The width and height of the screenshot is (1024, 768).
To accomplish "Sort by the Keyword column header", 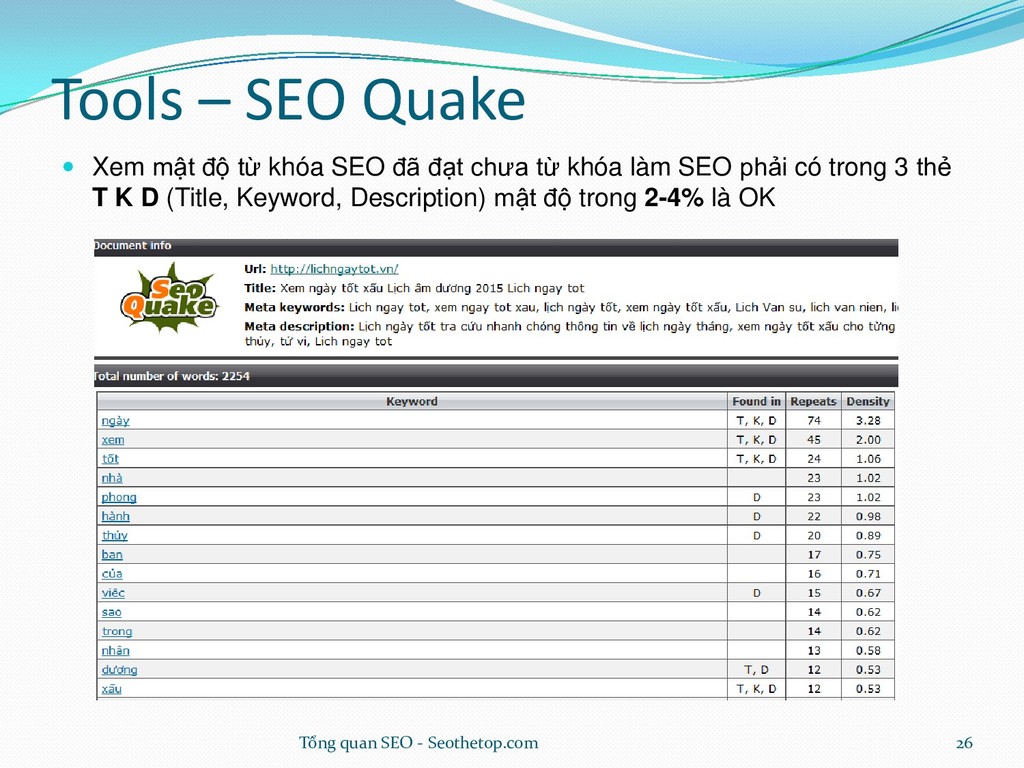I will click(x=412, y=401).
